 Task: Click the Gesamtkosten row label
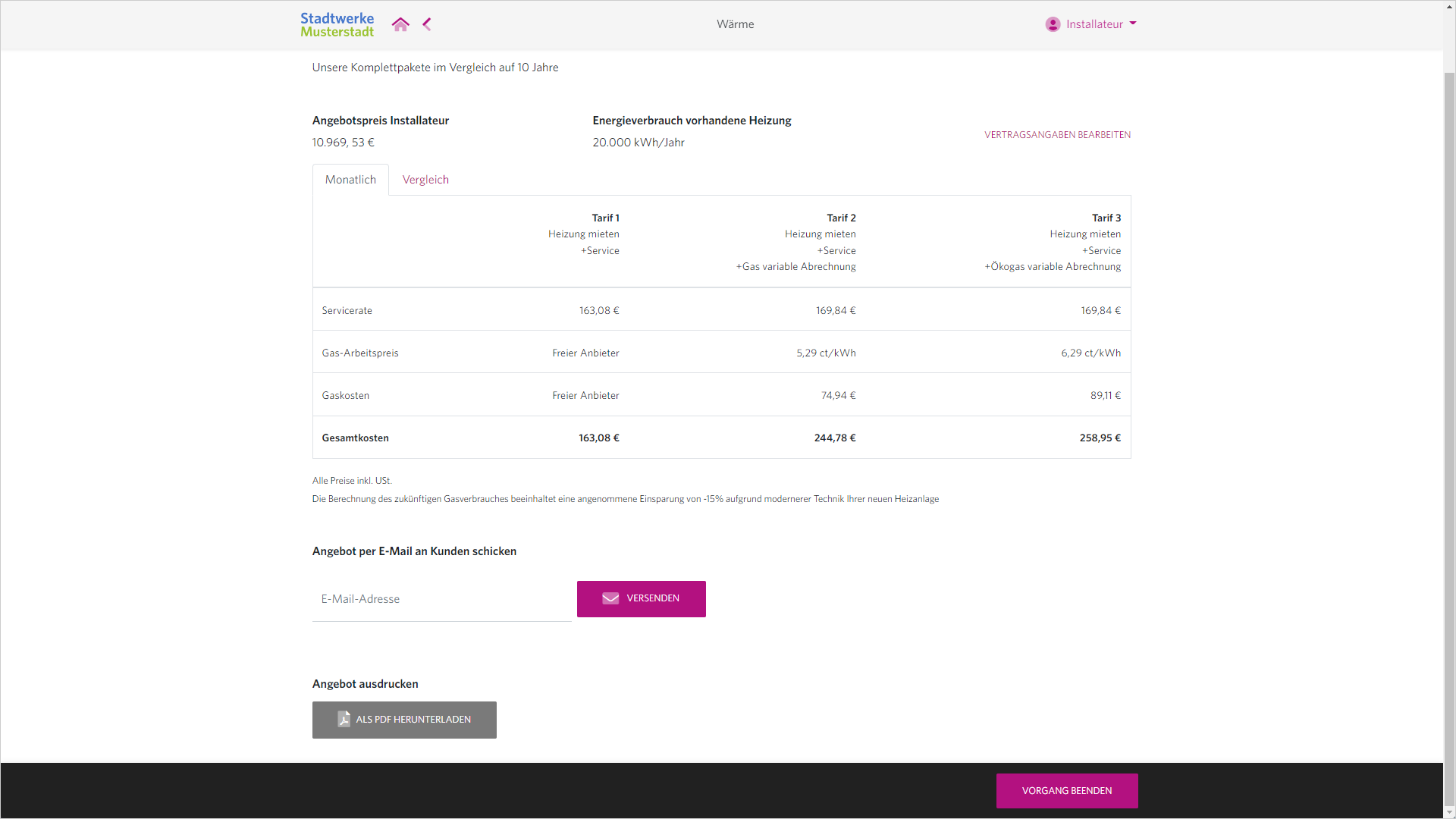click(355, 438)
